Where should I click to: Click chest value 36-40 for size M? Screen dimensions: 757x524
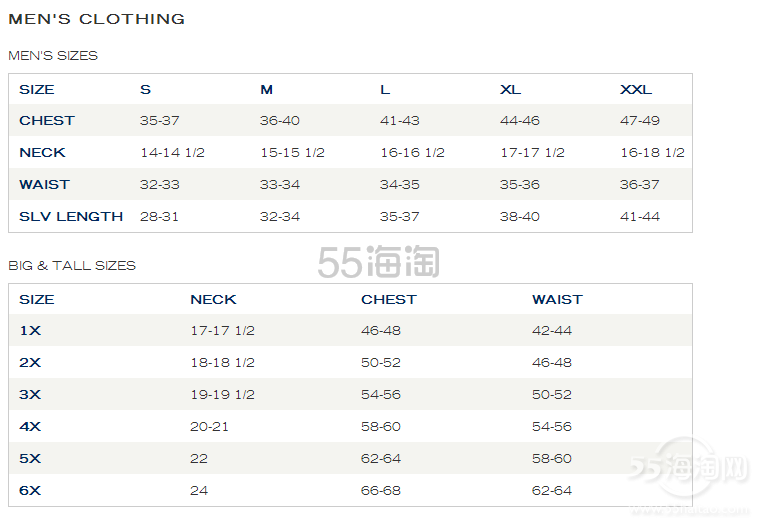(280, 121)
